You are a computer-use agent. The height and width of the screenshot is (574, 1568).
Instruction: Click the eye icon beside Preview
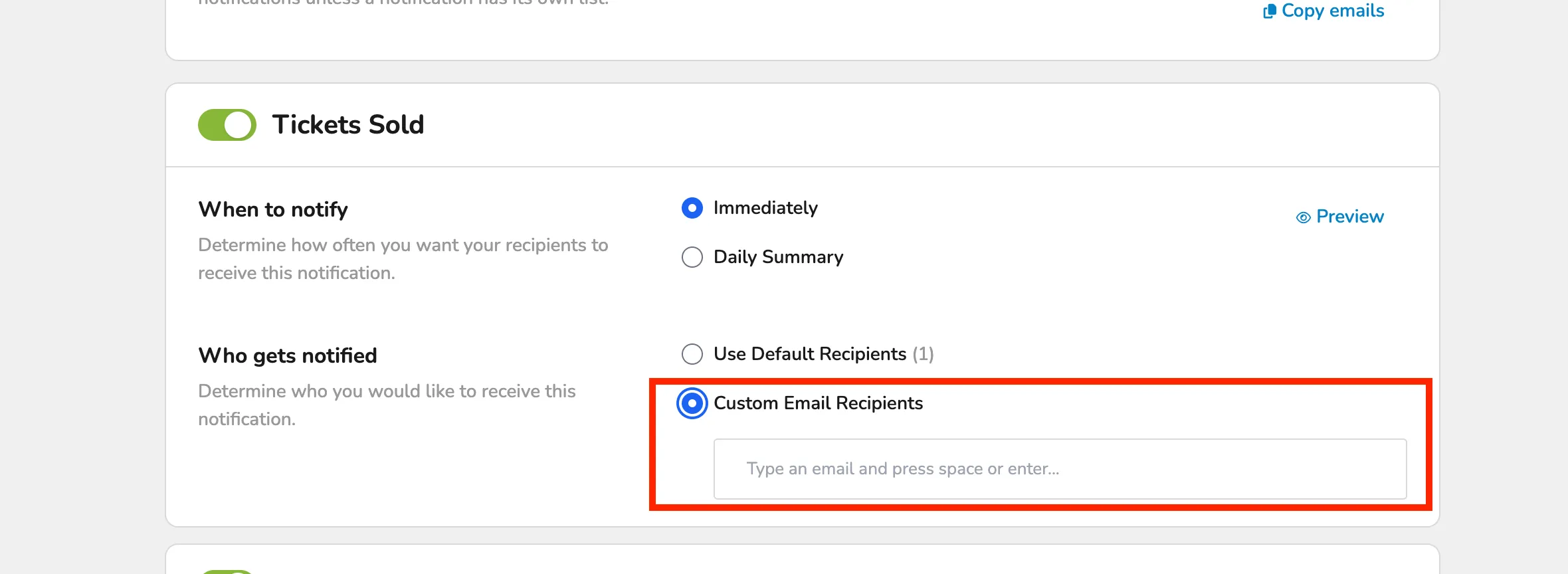pyautogui.click(x=1304, y=217)
